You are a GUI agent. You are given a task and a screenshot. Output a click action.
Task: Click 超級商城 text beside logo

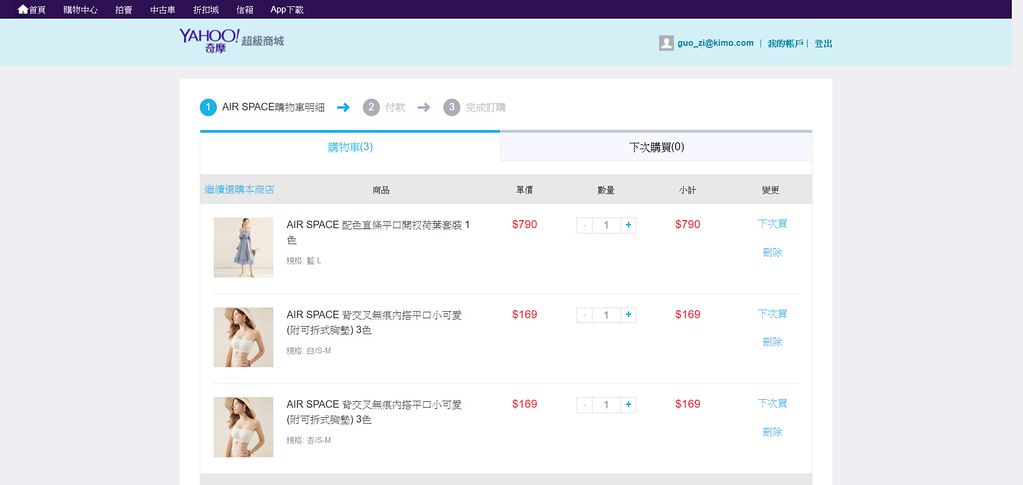pyautogui.click(x=263, y=41)
